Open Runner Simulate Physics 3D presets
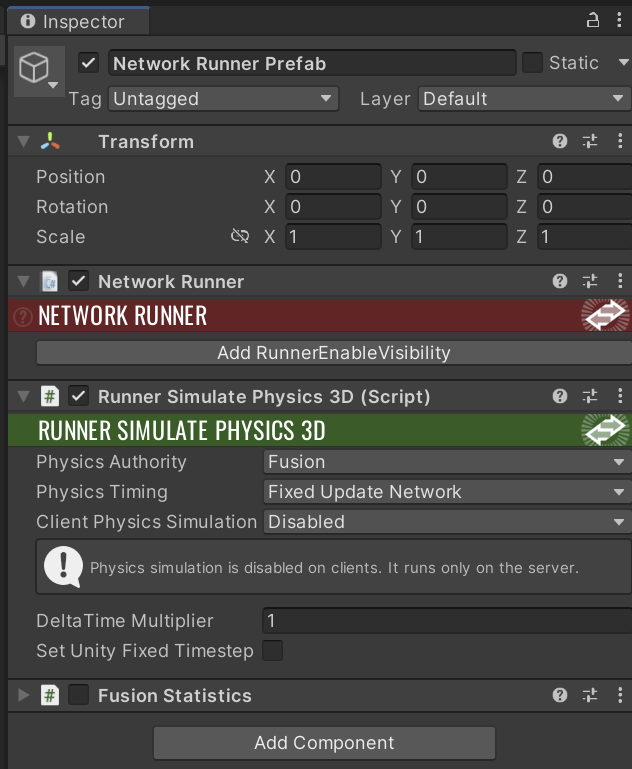 pyautogui.click(x=590, y=396)
